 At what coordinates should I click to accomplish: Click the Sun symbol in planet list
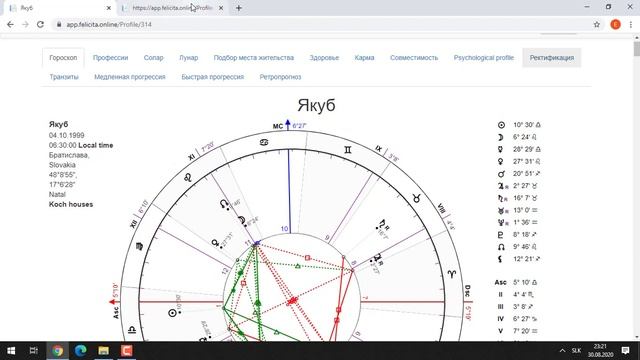(501, 125)
